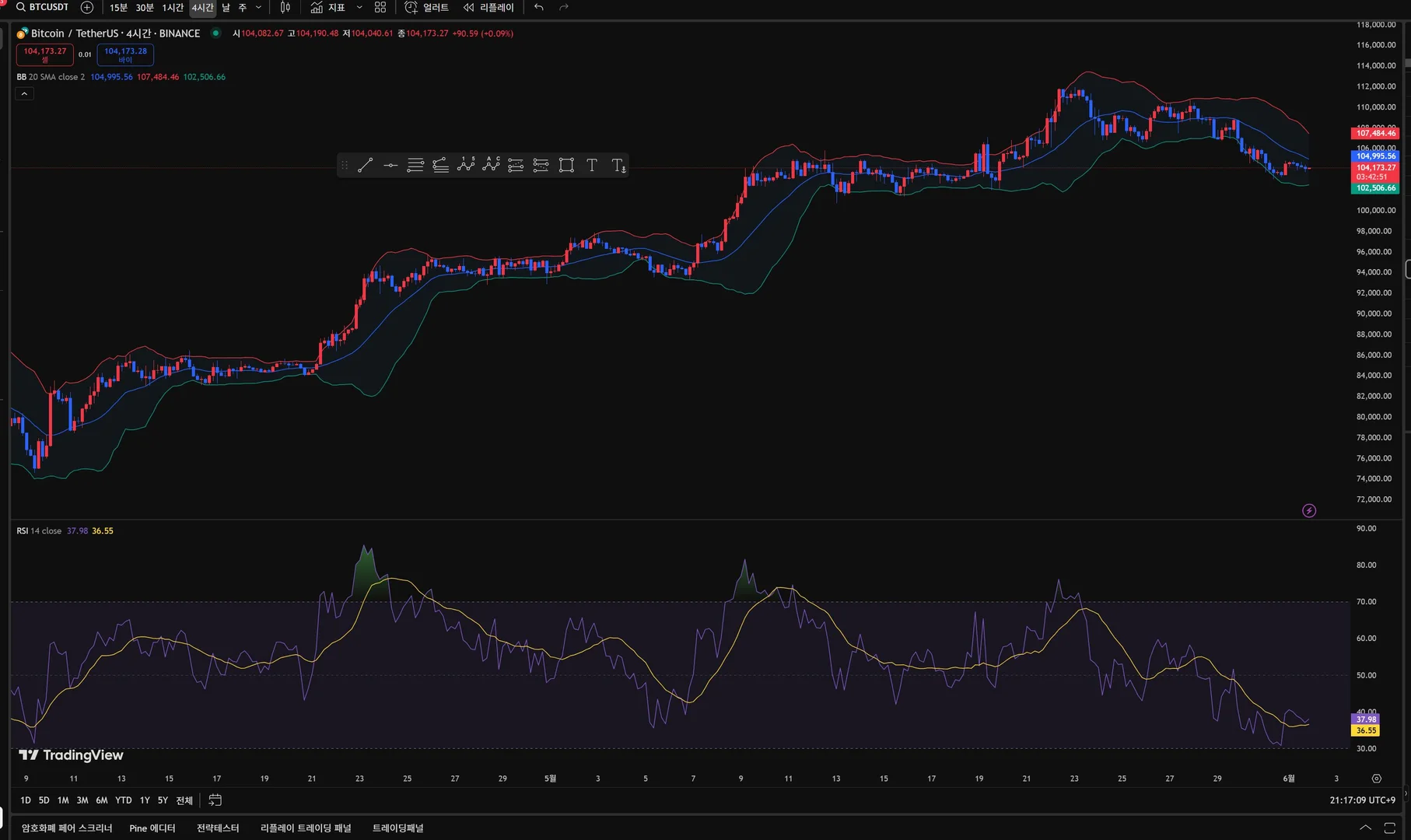Viewport: 1411px width, 840px height.
Task: Switch to the 30분 timeframe
Action: (145, 8)
